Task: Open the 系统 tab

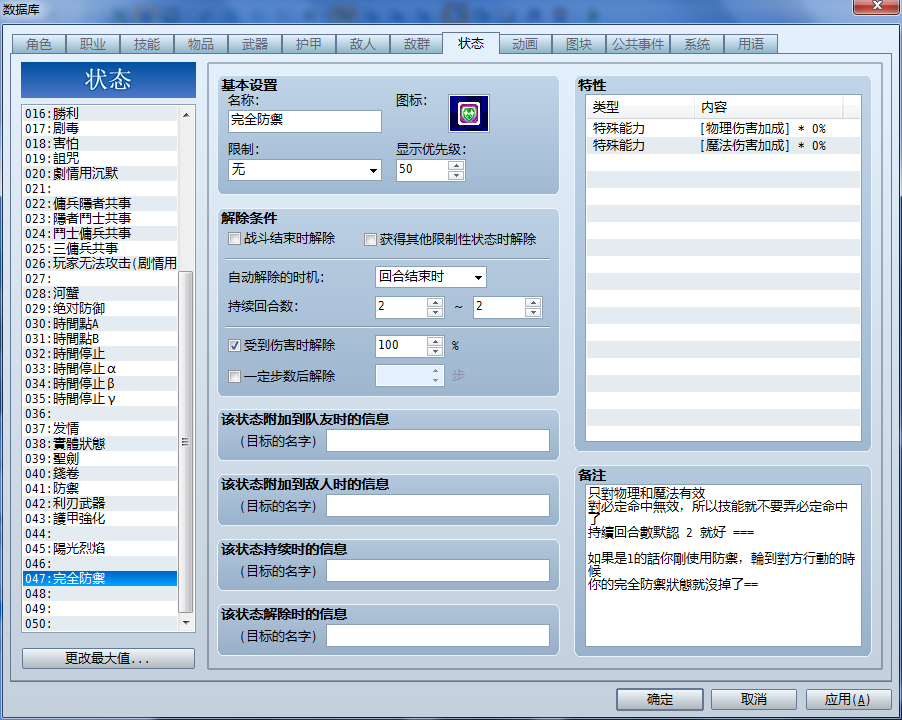Action: click(x=697, y=44)
